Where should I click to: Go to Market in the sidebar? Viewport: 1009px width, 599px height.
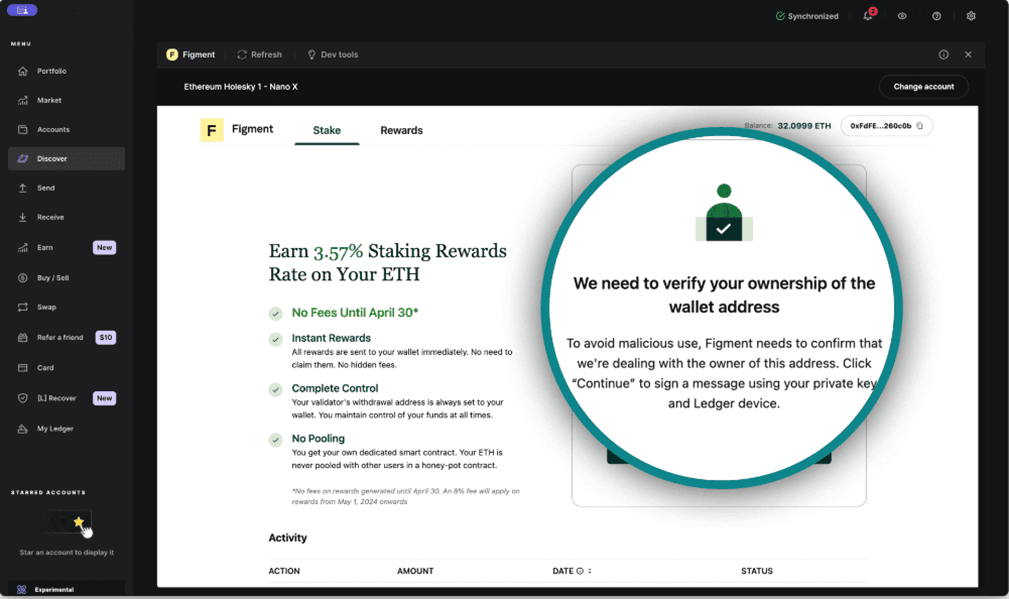click(49, 100)
